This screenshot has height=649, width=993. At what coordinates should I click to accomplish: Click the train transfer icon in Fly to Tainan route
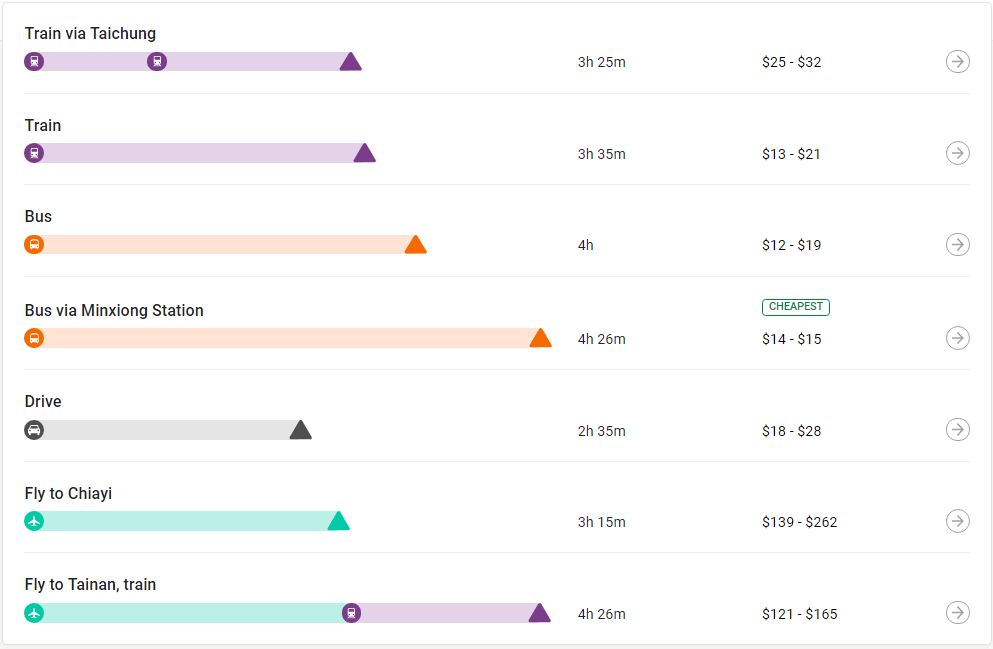pyautogui.click(x=351, y=613)
